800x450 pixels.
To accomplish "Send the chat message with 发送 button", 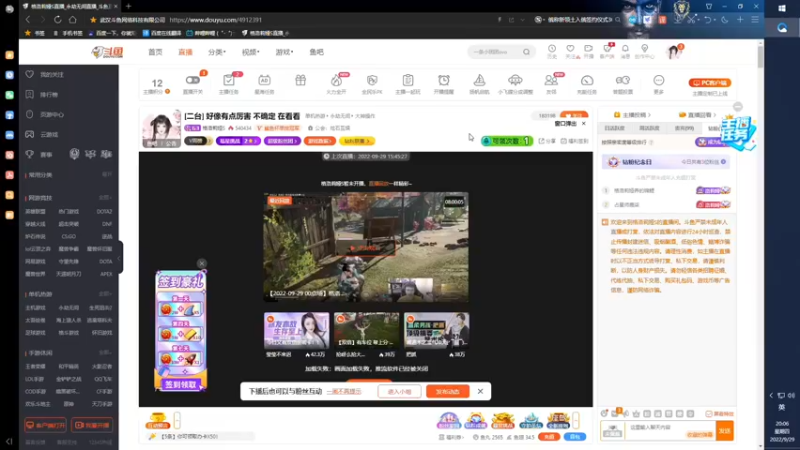I will pyautogui.click(x=724, y=431).
